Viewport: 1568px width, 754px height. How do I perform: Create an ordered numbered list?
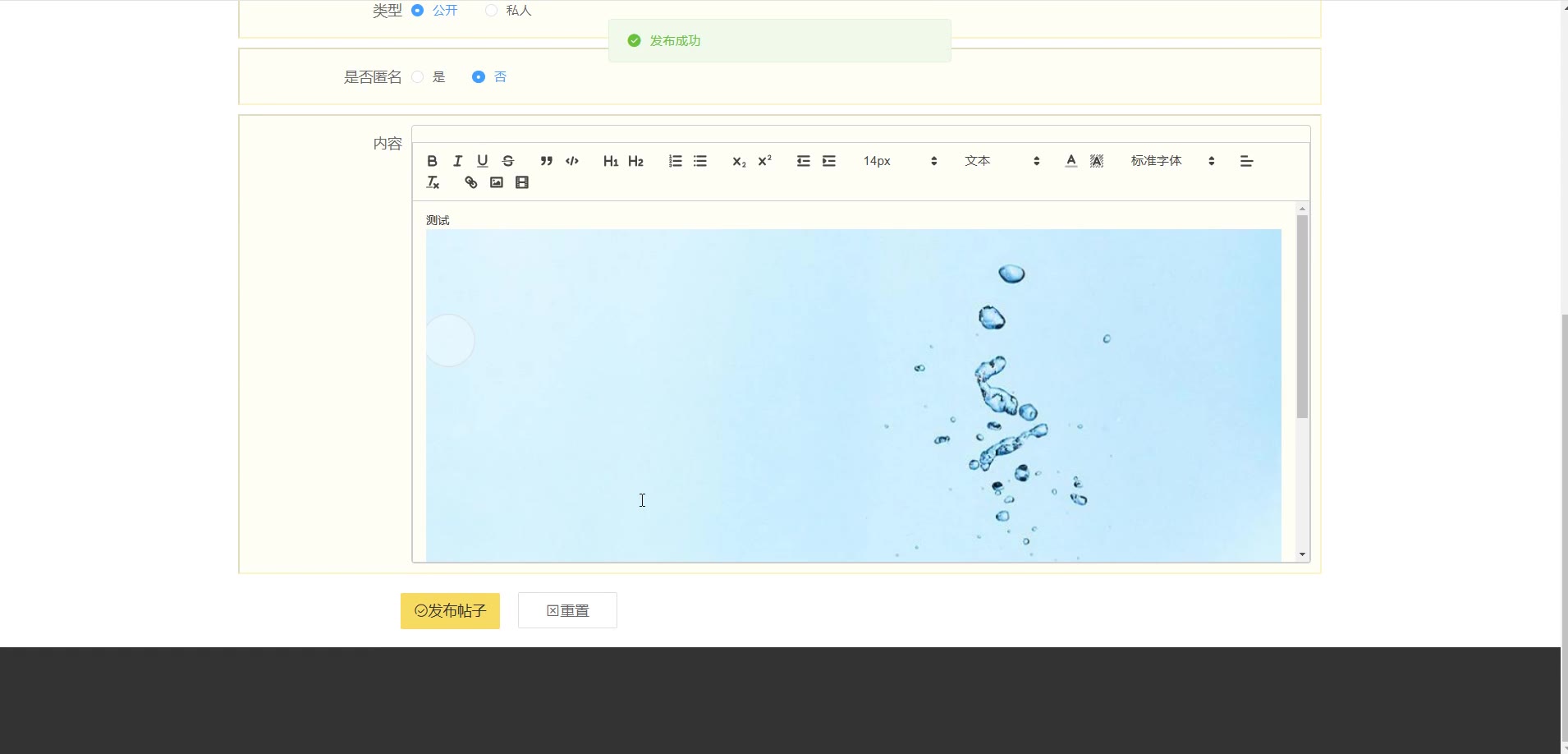675,161
